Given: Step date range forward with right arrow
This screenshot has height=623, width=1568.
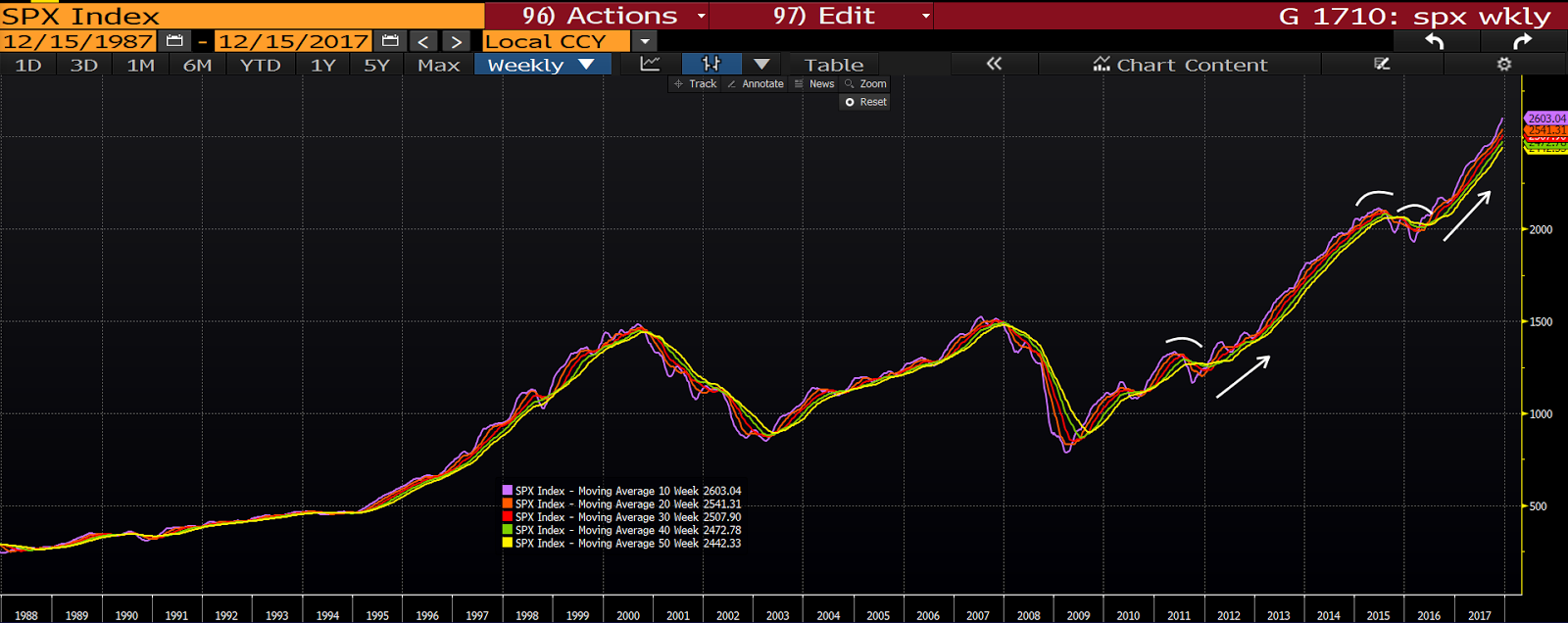Looking at the screenshot, I should 456,41.
